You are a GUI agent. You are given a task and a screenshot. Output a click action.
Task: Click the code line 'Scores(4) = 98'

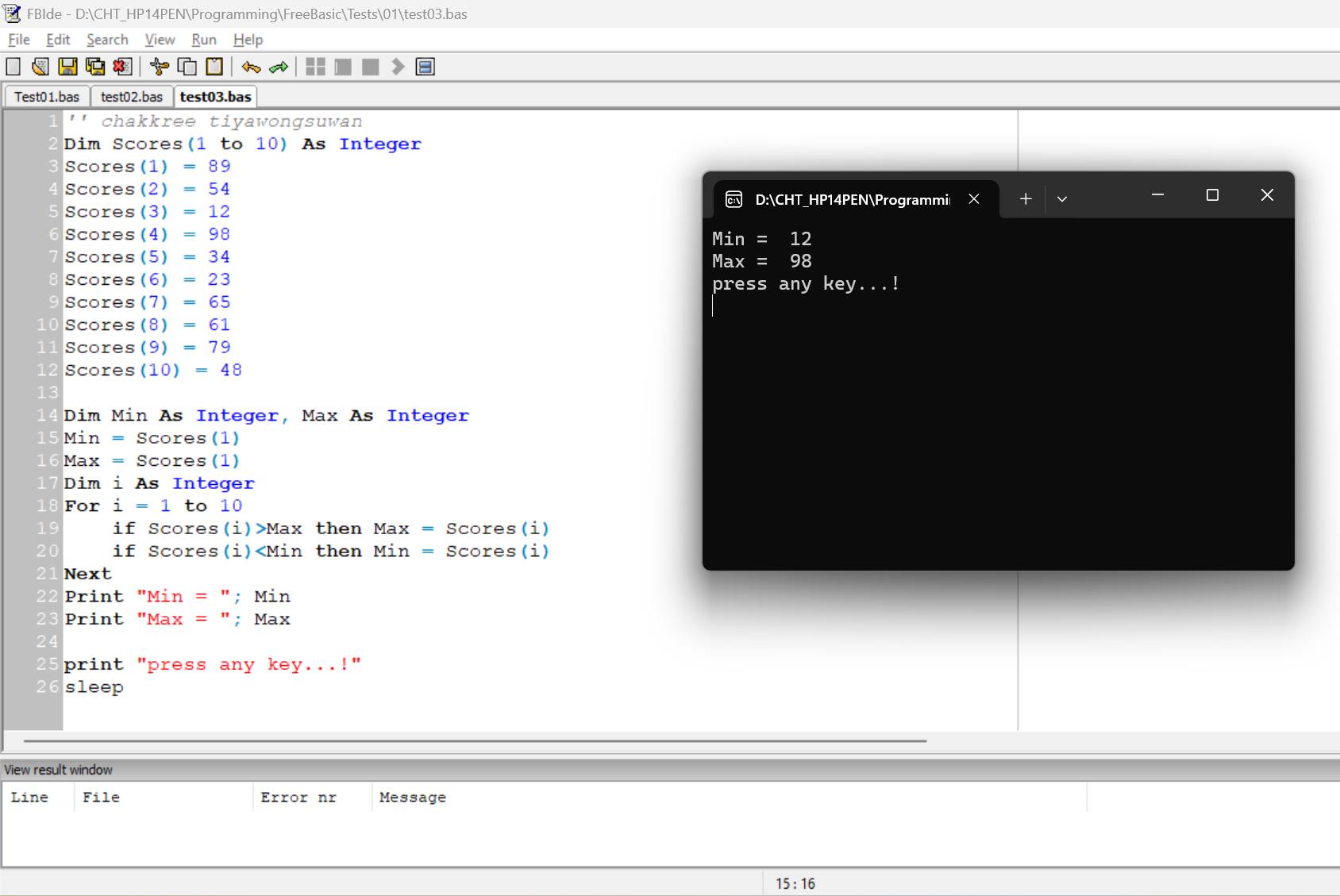point(148,235)
